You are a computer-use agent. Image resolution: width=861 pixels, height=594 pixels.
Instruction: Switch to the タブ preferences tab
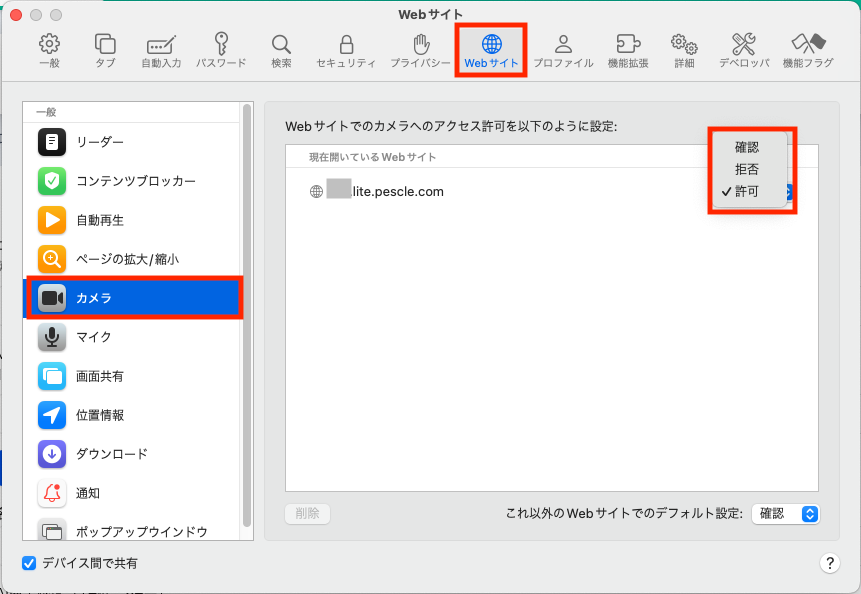pos(105,48)
